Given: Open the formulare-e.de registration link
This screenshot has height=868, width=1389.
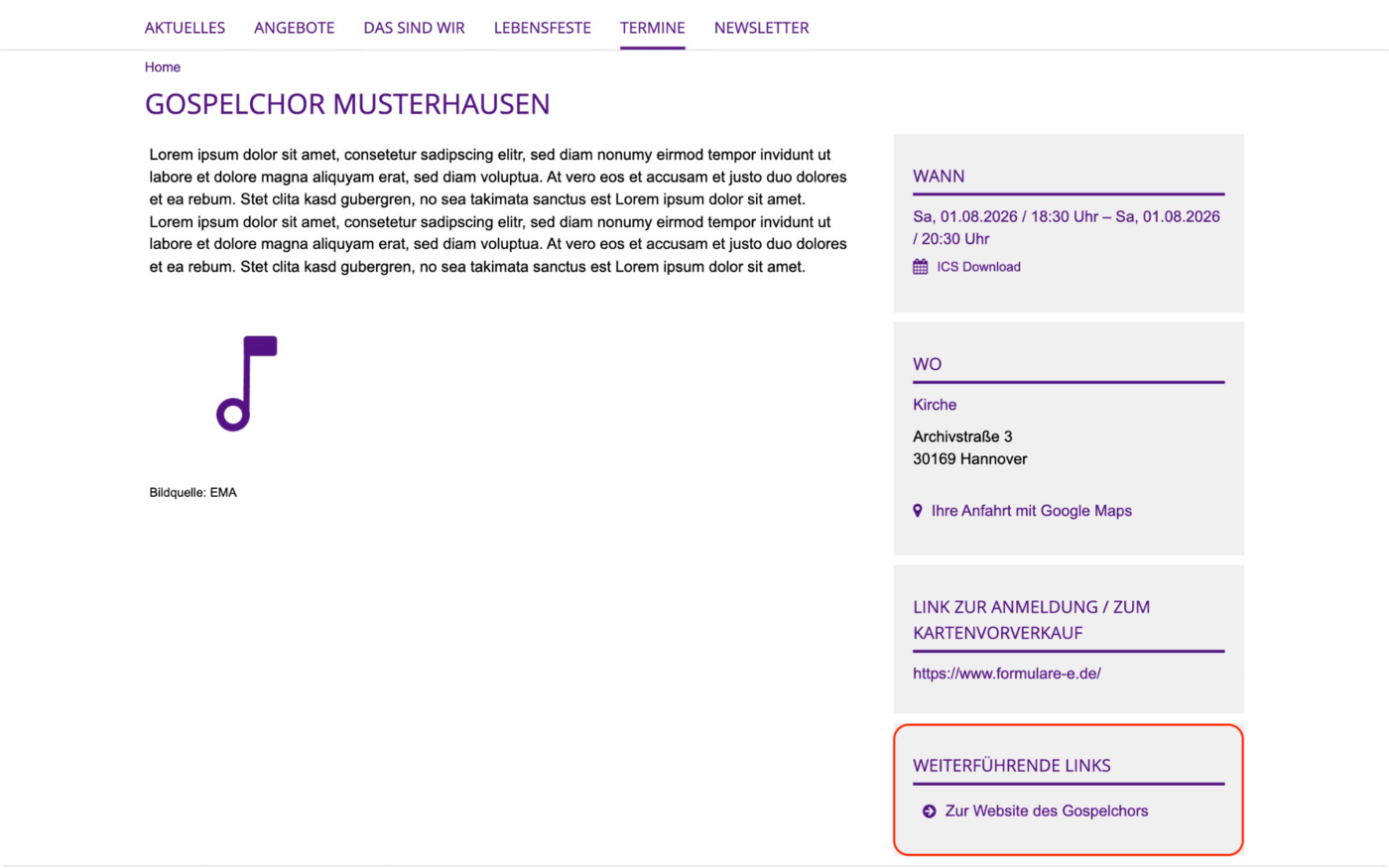Looking at the screenshot, I should (1007, 674).
